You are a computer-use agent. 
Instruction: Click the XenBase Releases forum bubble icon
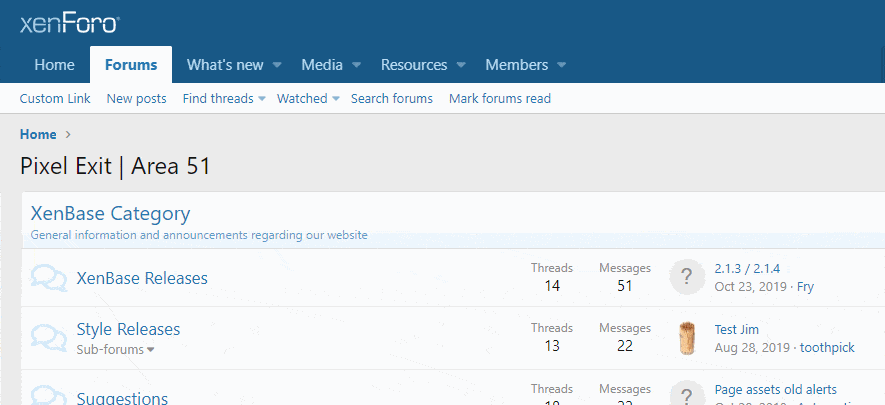click(49, 278)
